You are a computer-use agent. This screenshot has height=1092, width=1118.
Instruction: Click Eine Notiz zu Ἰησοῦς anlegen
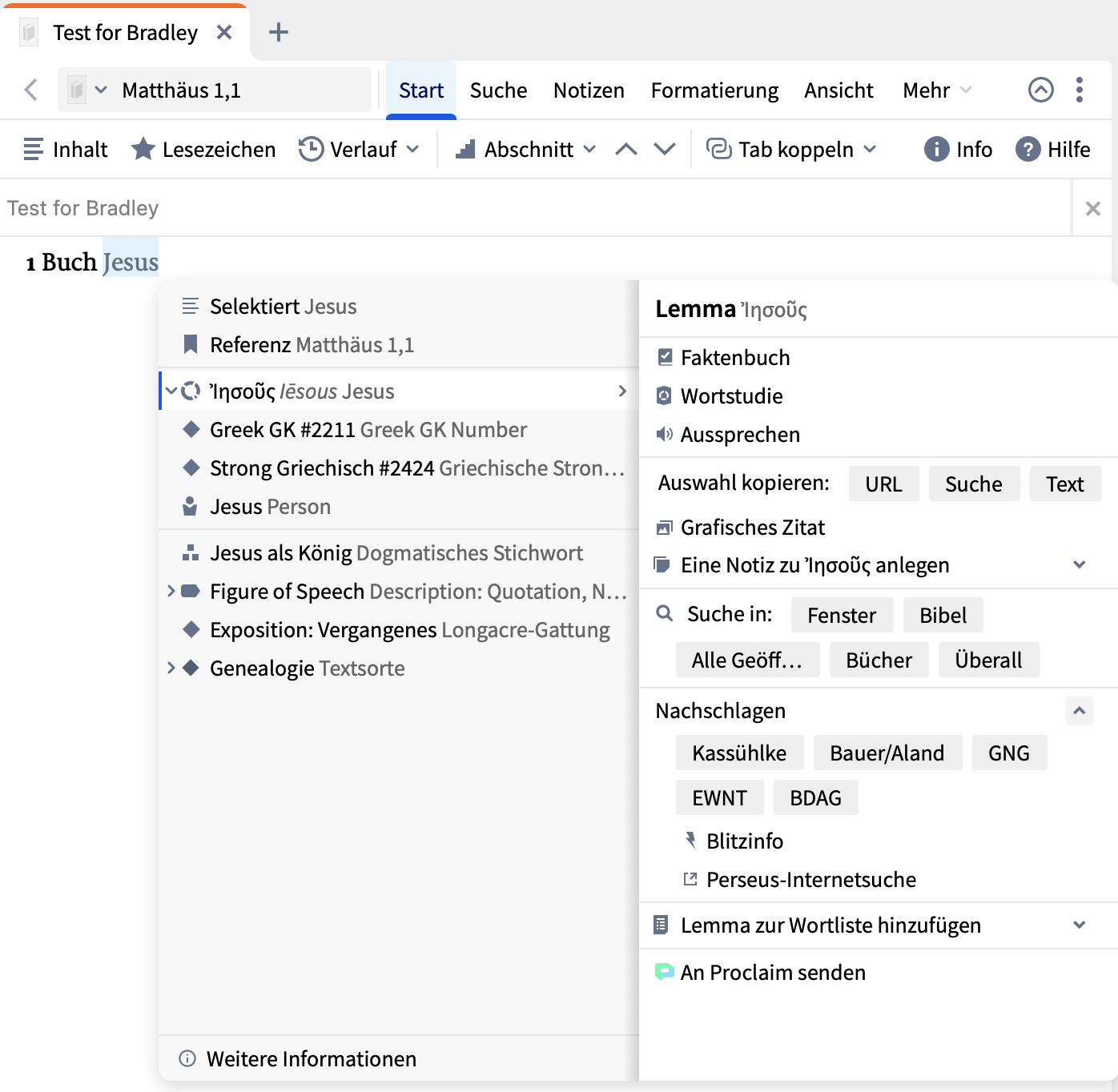tap(802, 565)
